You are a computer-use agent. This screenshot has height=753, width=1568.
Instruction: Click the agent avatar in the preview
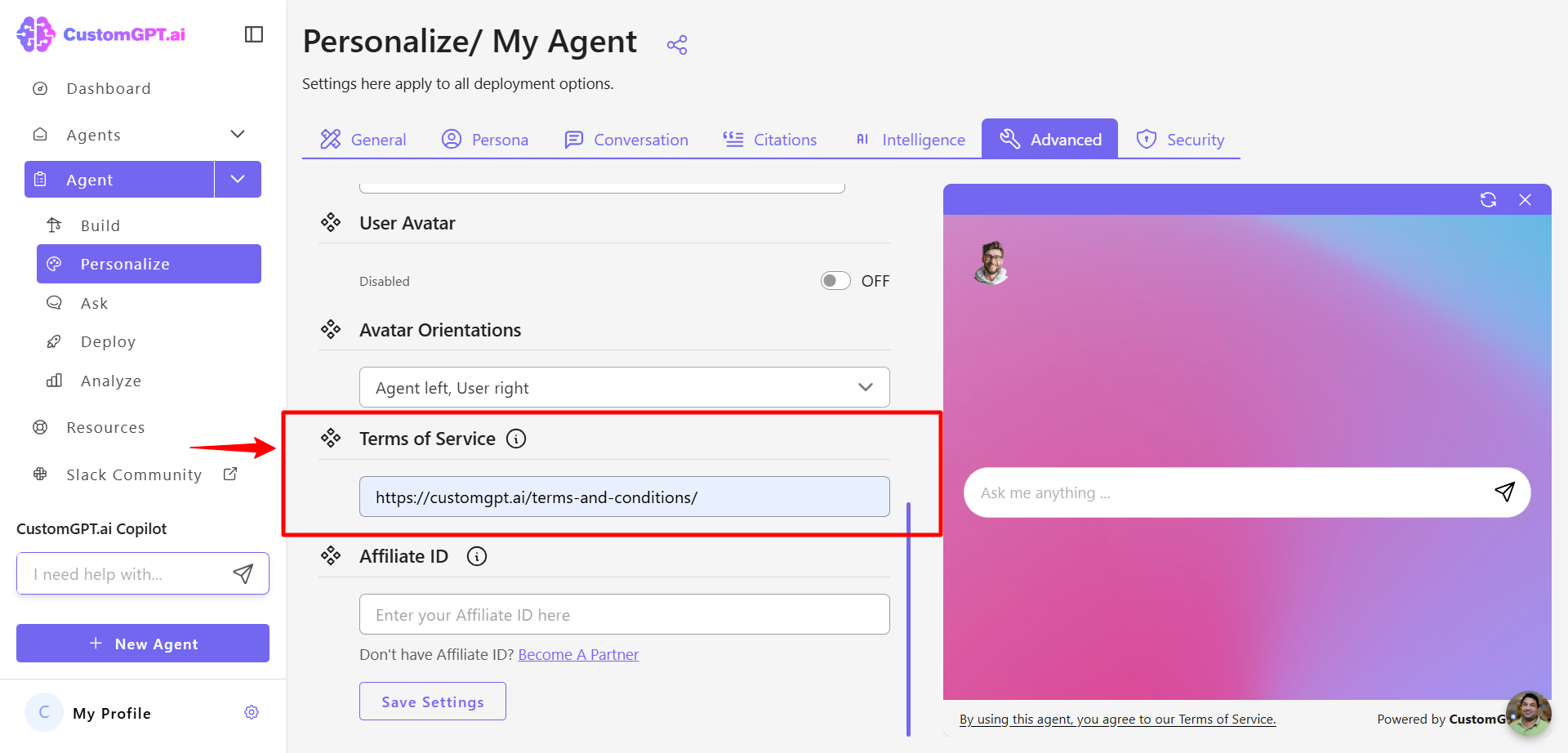click(991, 263)
